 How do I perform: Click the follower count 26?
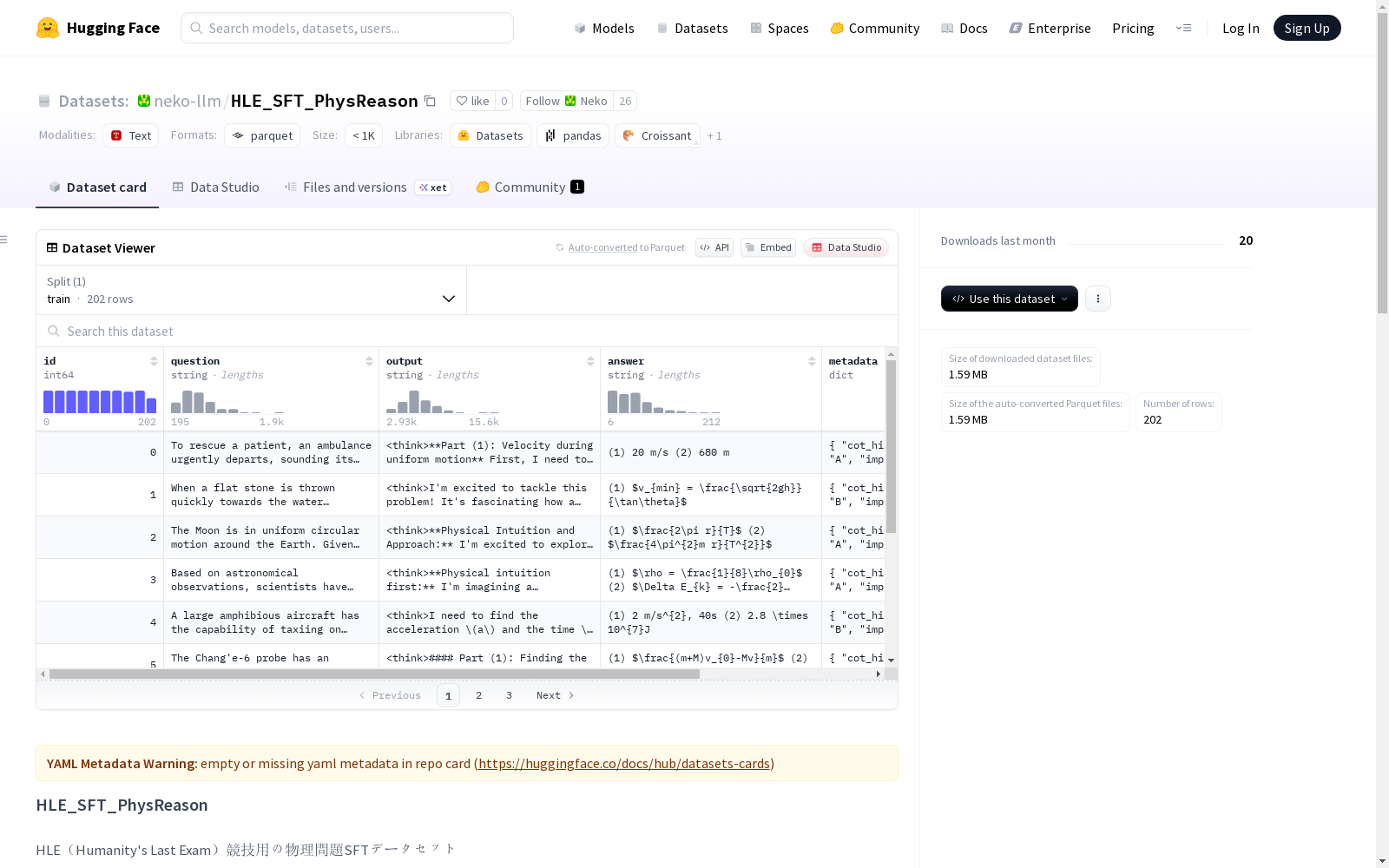625,101
